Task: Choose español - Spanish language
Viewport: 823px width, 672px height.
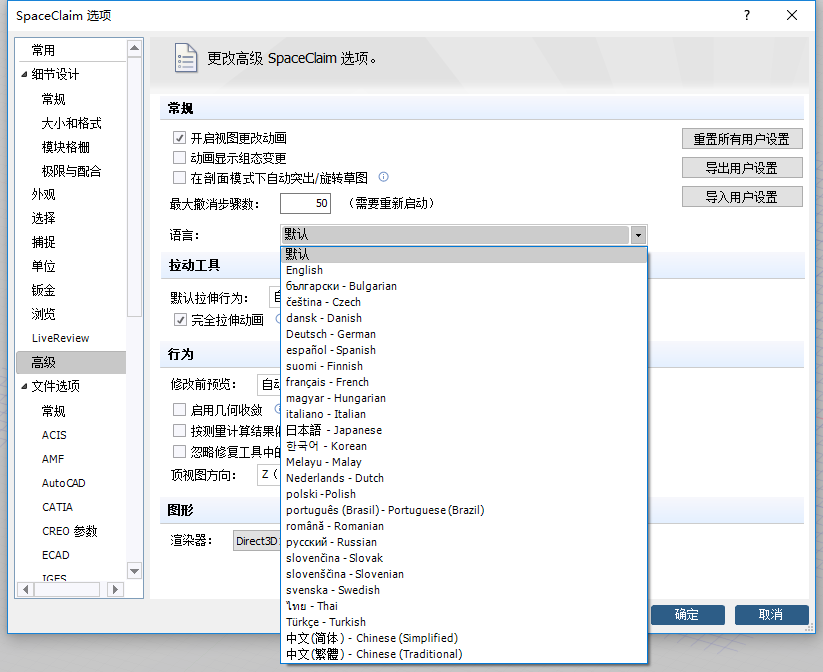Action: pyautogui.click(x=464, y=350)
